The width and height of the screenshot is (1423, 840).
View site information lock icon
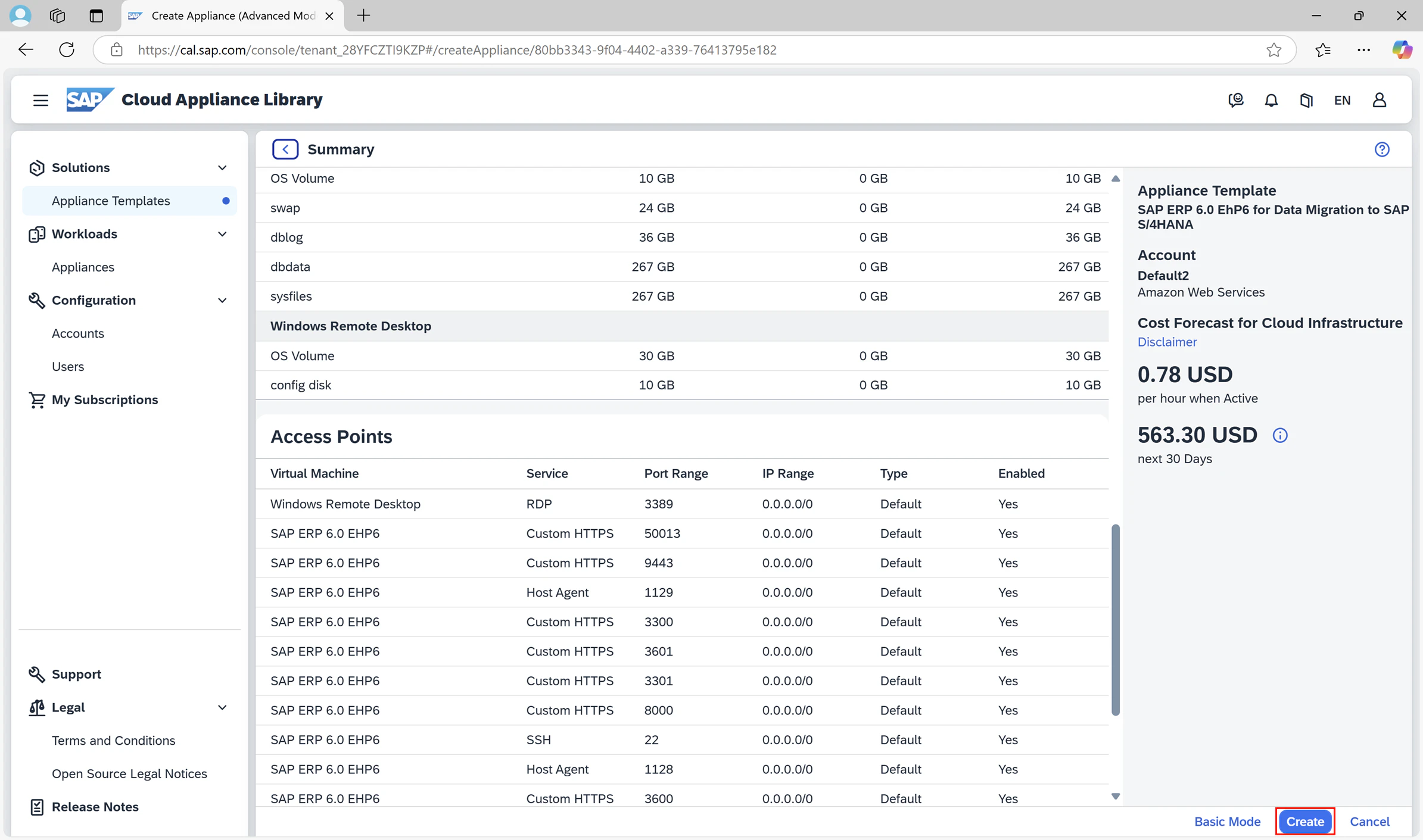click(x=117, y=50)
